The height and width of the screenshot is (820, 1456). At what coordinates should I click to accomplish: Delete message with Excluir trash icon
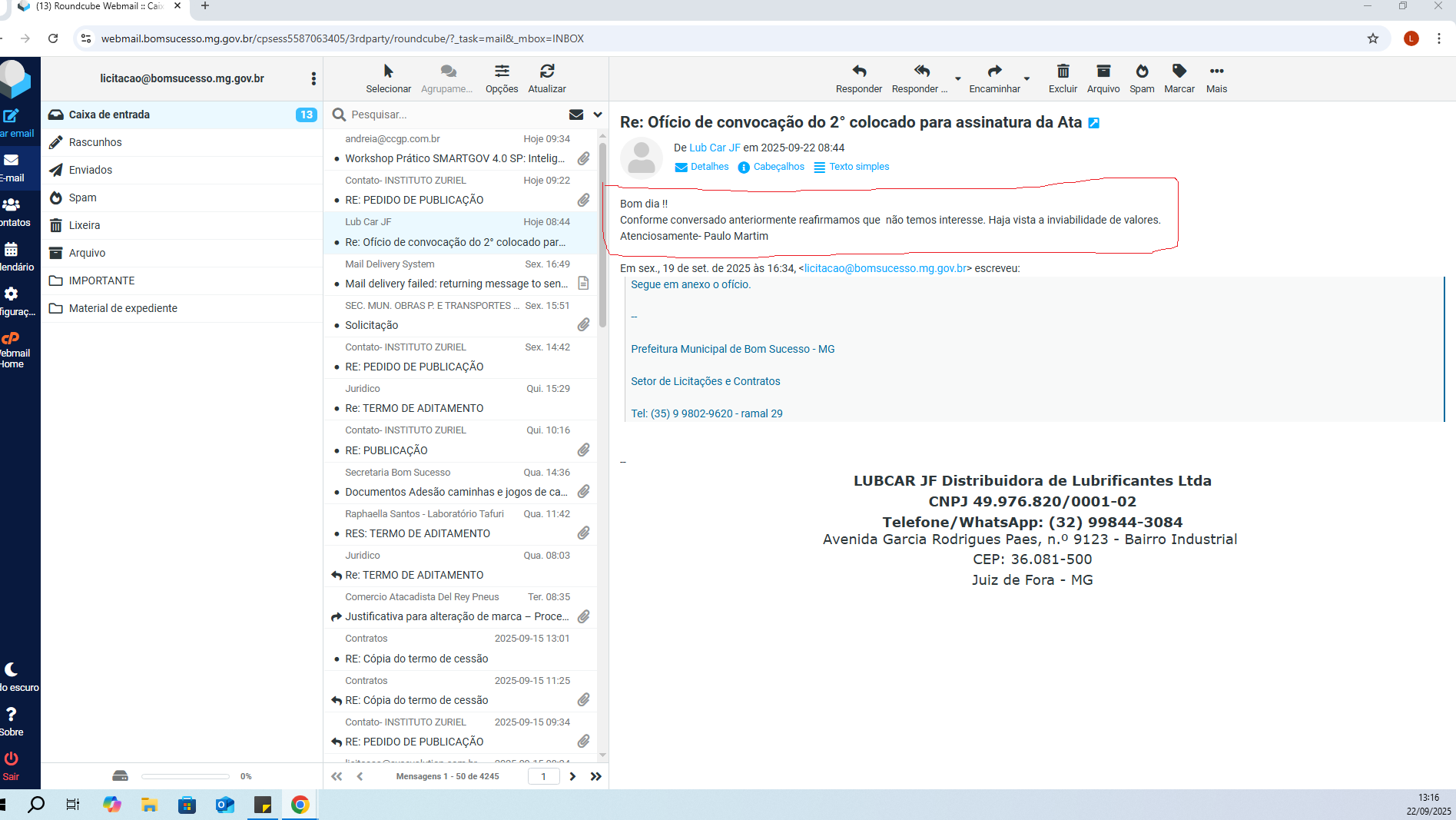tap(1063, 71)
